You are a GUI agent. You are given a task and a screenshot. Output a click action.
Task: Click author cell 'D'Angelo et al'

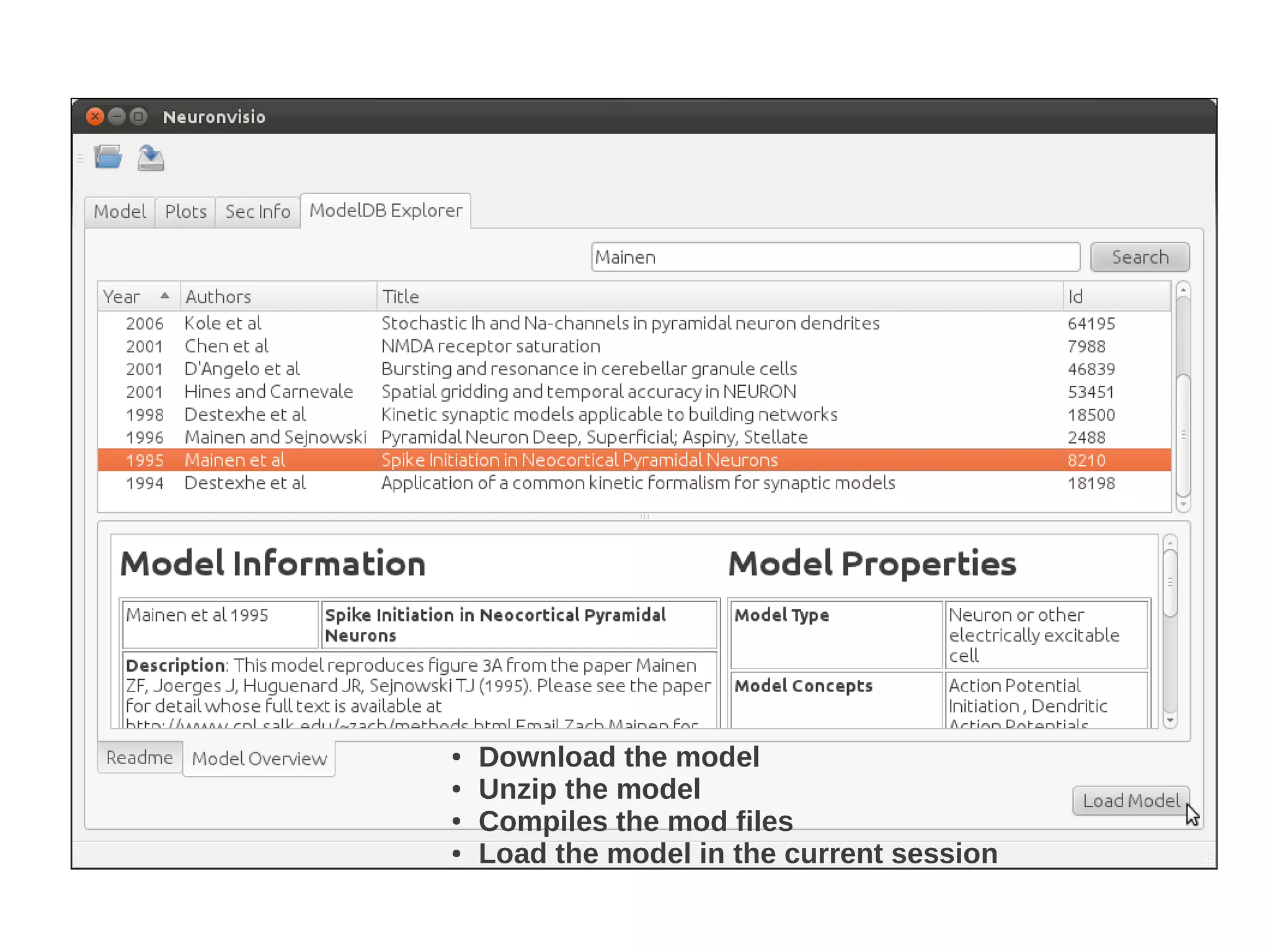pyautogui.click(x=242, y=369)
